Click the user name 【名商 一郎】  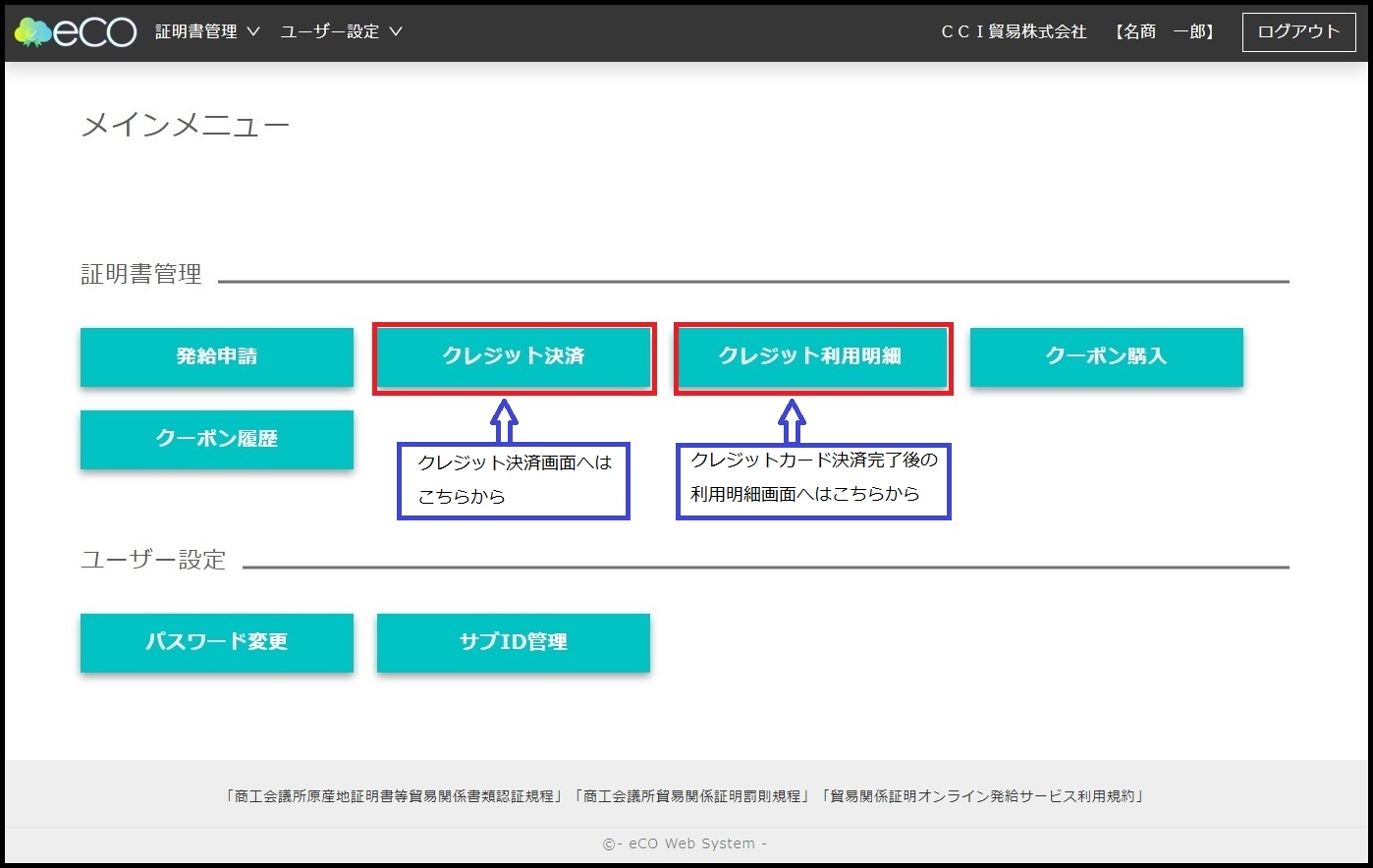(x=1165, y=31)
